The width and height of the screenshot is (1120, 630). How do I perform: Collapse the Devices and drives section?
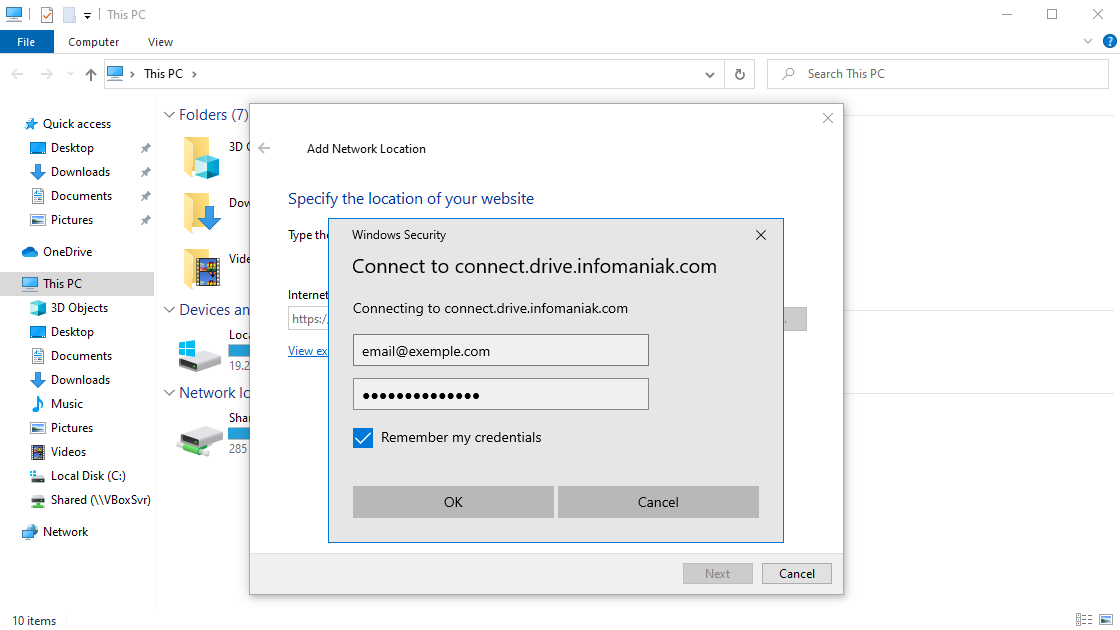tap(168, 310)
